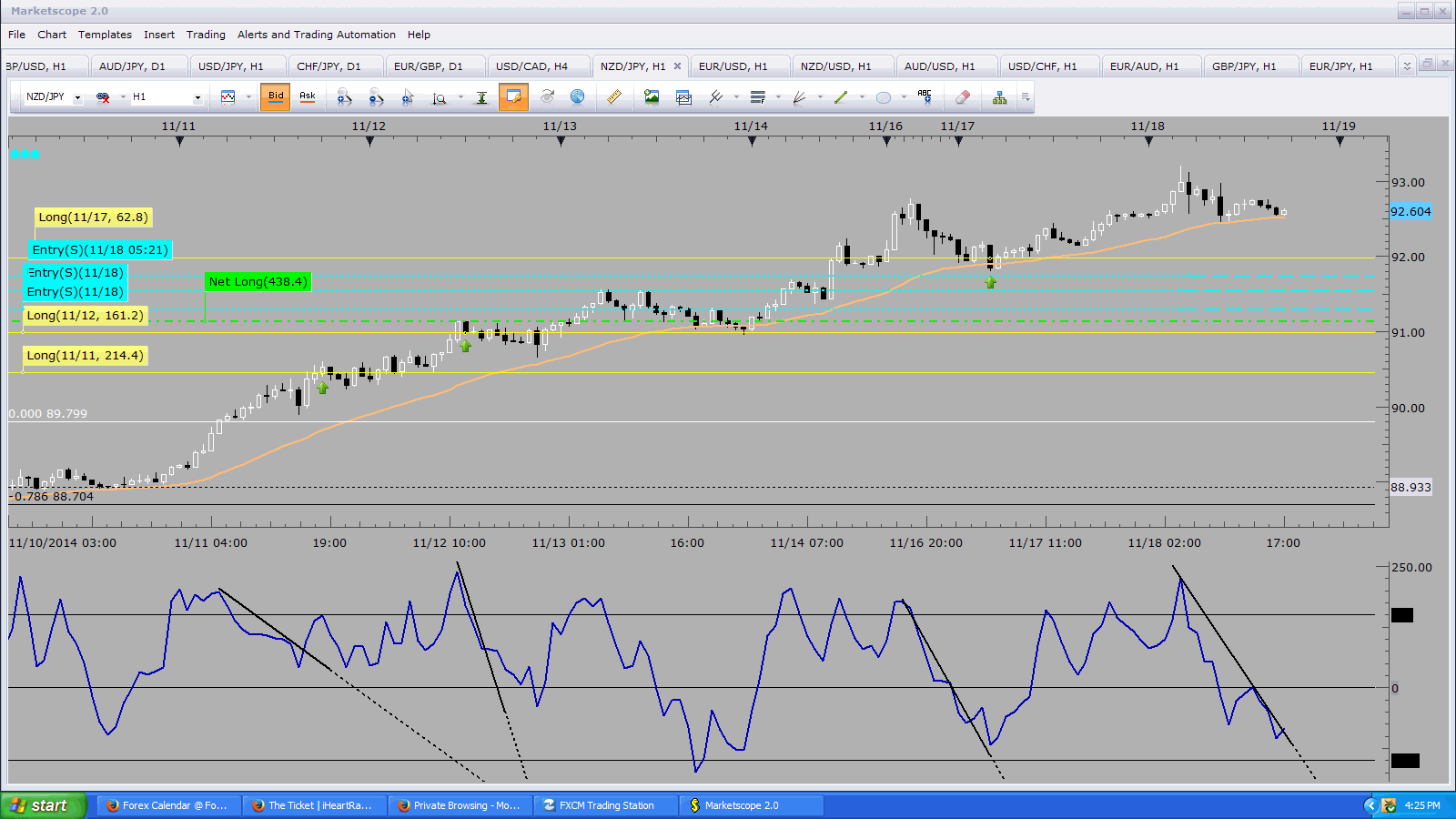The image size is (1456, 819).
Task: Click the current price 92.604 marker
Action: (x=1410, y=212)
